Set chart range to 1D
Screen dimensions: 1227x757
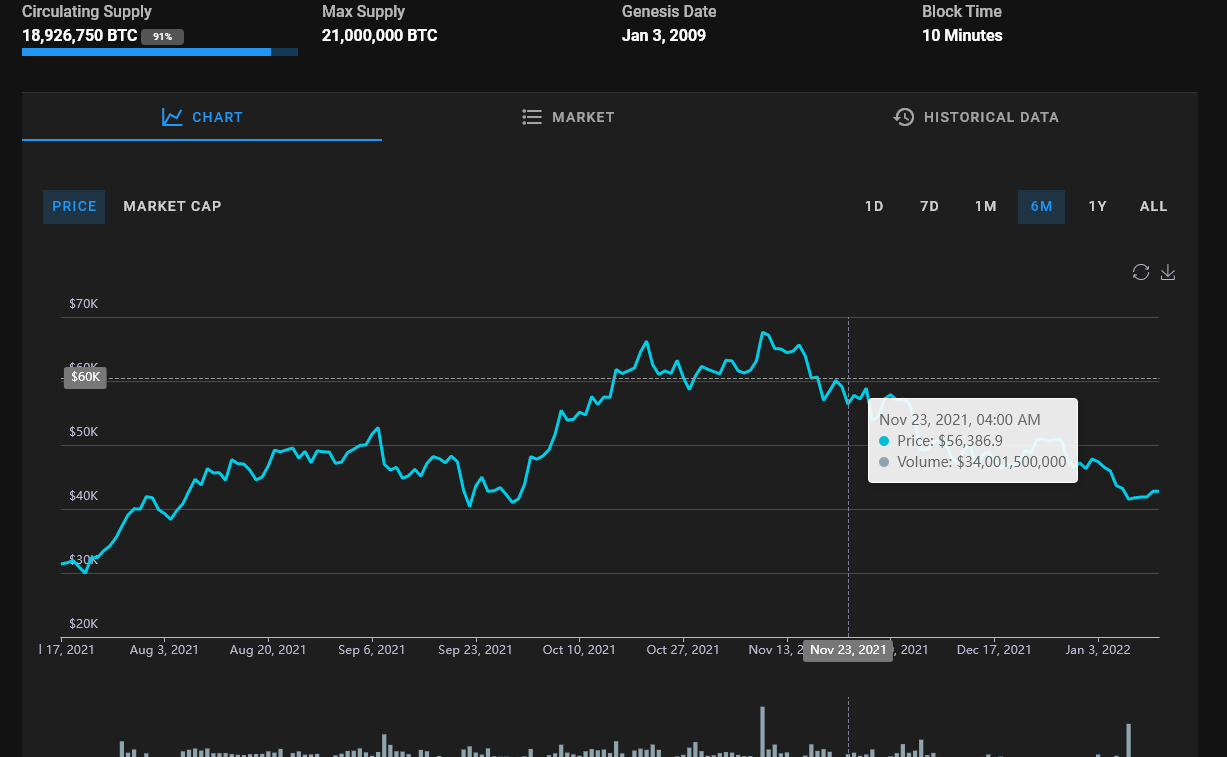[x=874, y=206]
